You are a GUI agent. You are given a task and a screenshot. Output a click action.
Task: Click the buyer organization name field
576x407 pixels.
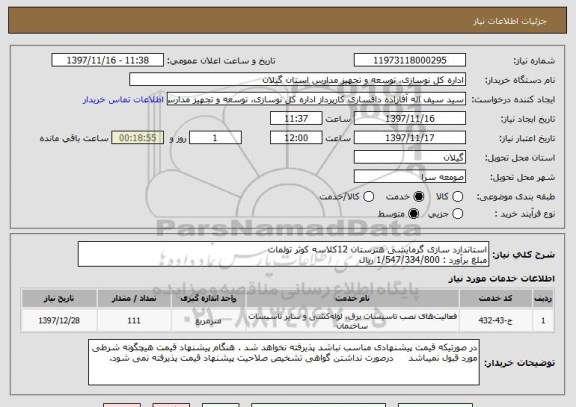pos(298,80)
